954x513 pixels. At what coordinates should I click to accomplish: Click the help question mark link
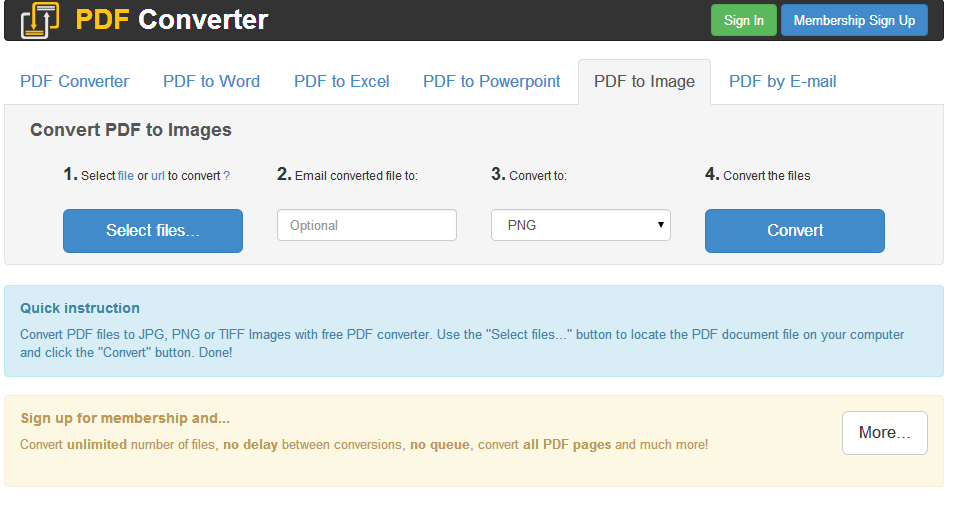[226, 176]
